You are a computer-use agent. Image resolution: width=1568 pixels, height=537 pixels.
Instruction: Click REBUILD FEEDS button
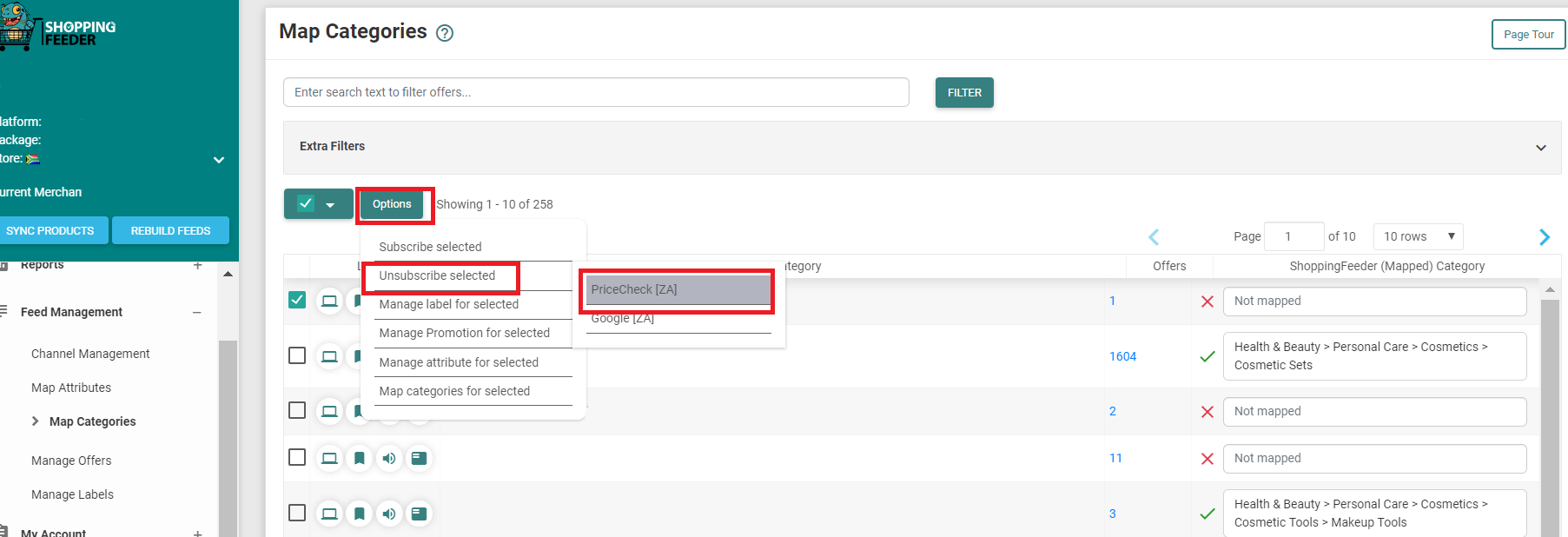(x=170, y=230)
